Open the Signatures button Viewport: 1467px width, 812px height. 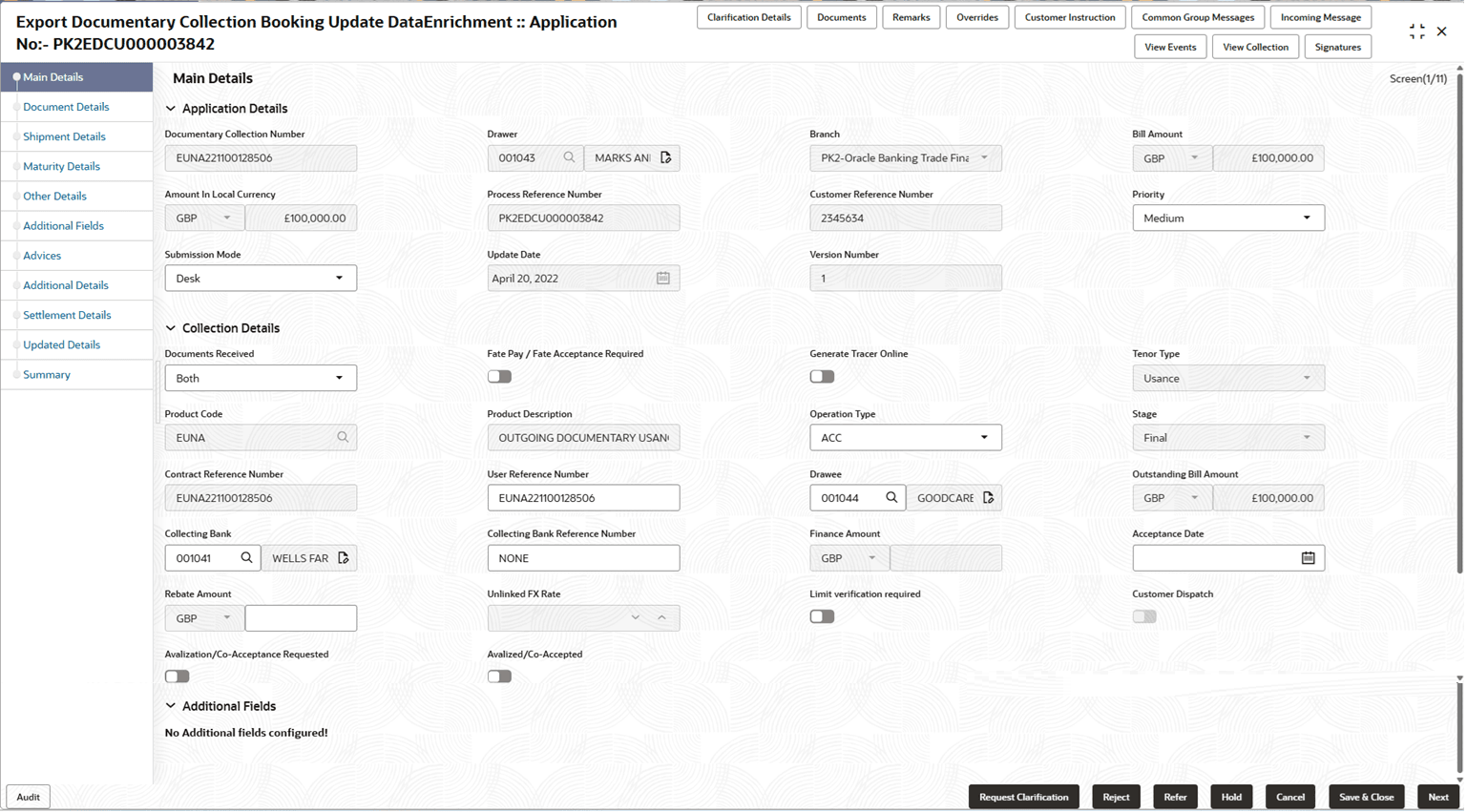coord(1338,47)
